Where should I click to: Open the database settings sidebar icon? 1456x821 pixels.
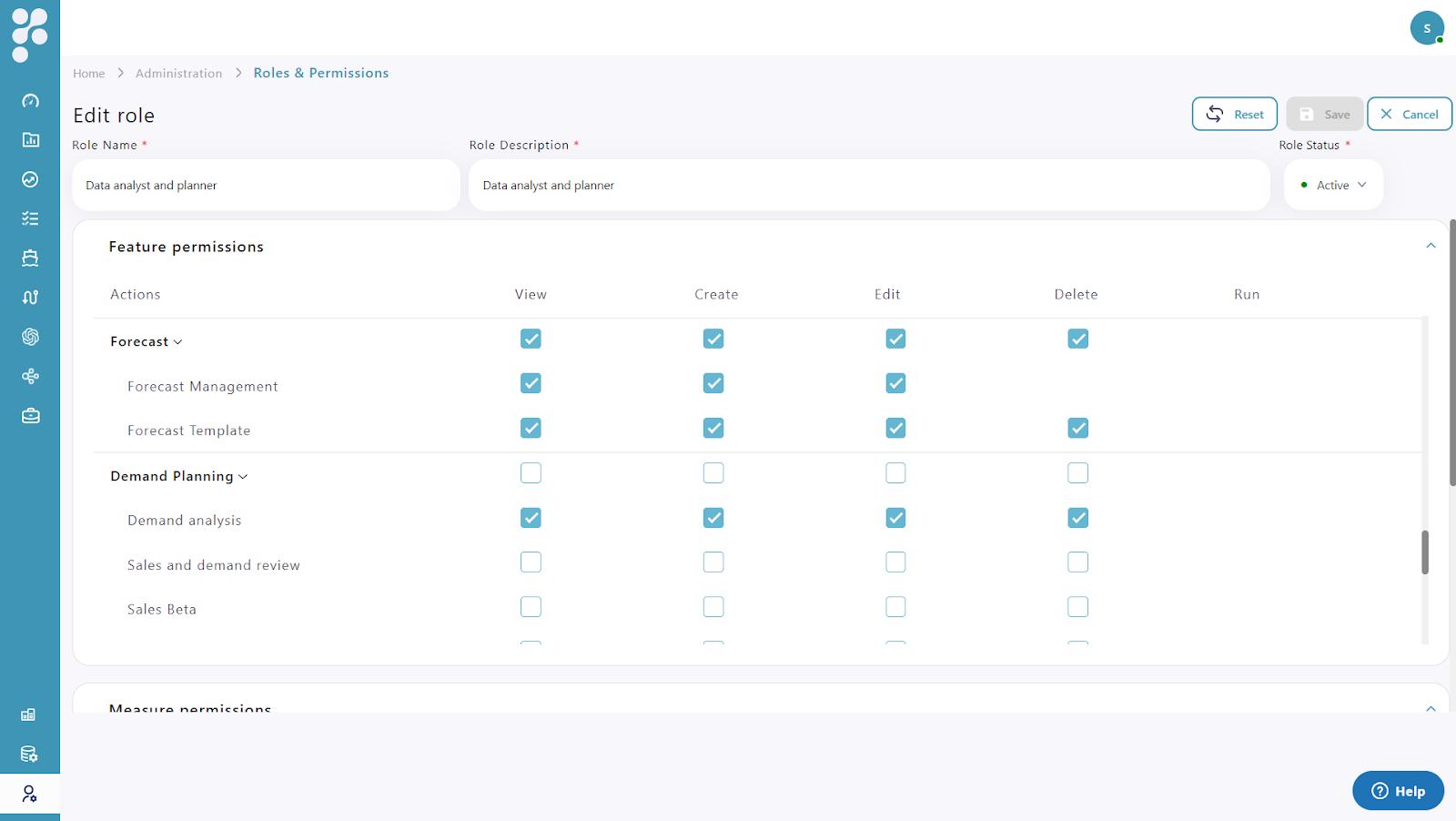[x=29, y=754]
